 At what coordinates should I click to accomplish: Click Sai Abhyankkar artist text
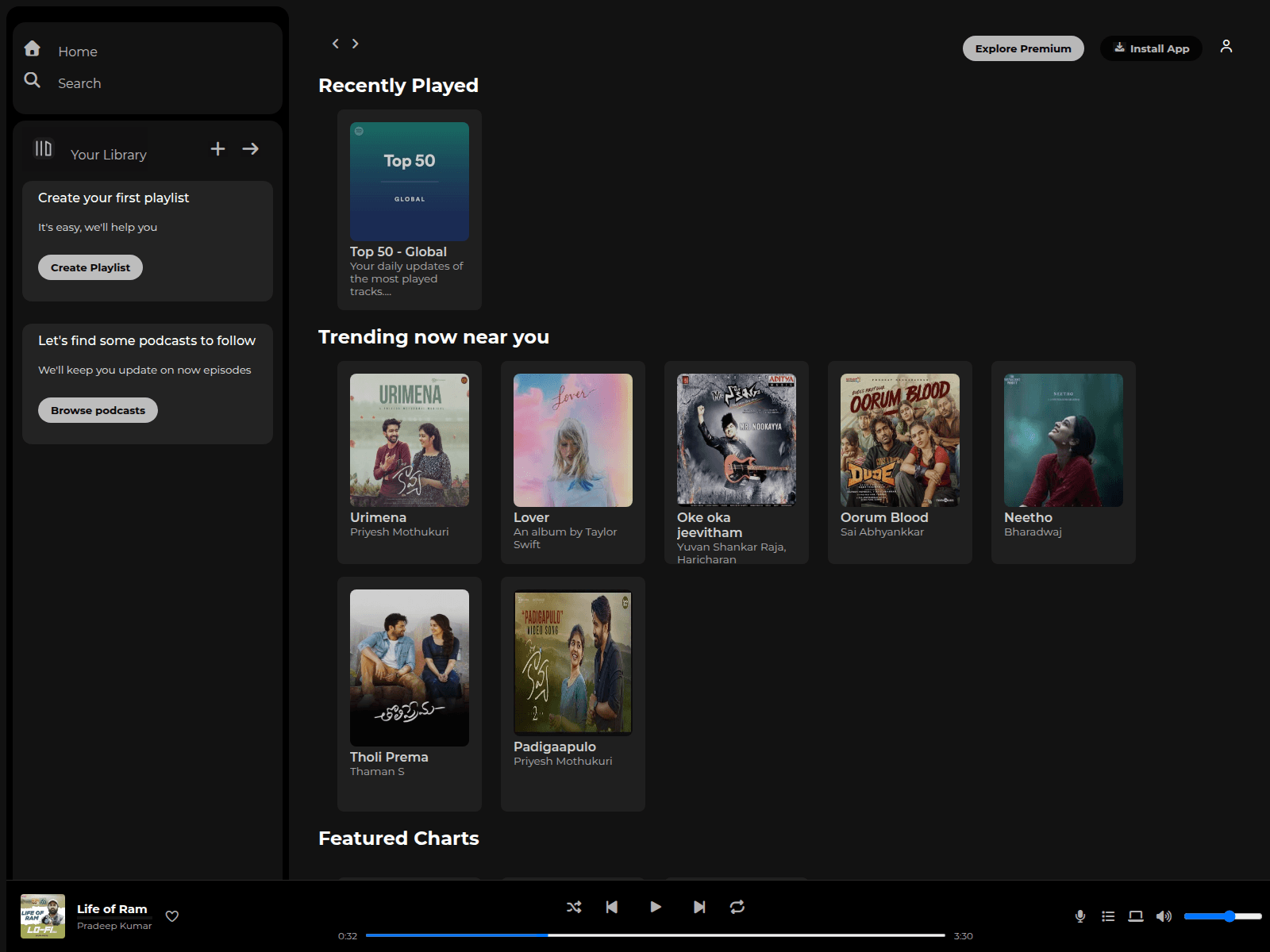coord(882,532)
